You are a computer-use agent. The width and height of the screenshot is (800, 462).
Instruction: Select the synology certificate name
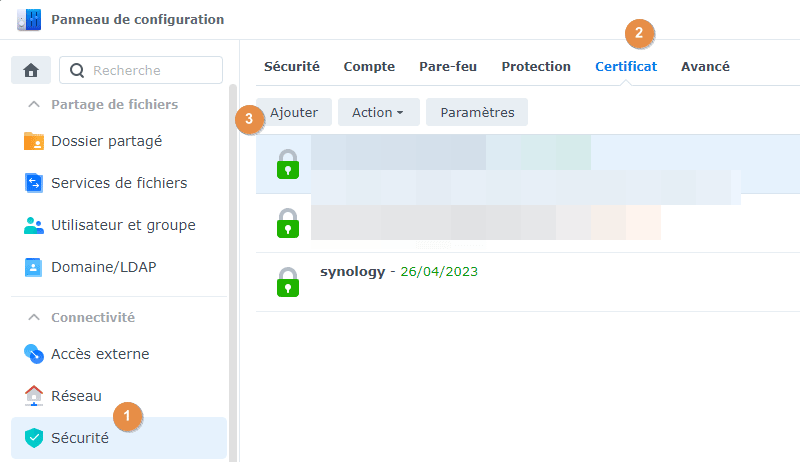353,272
